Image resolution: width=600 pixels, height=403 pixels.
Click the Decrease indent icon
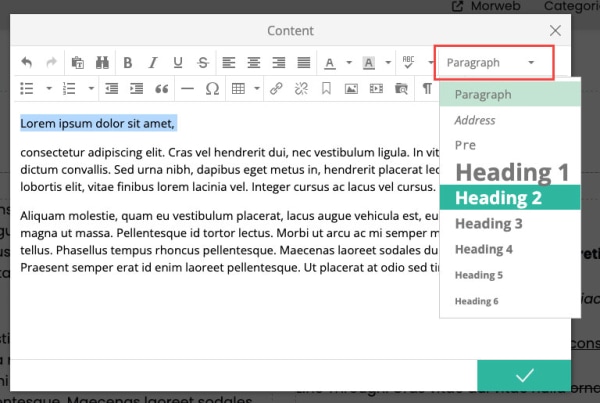coord(112,88)
